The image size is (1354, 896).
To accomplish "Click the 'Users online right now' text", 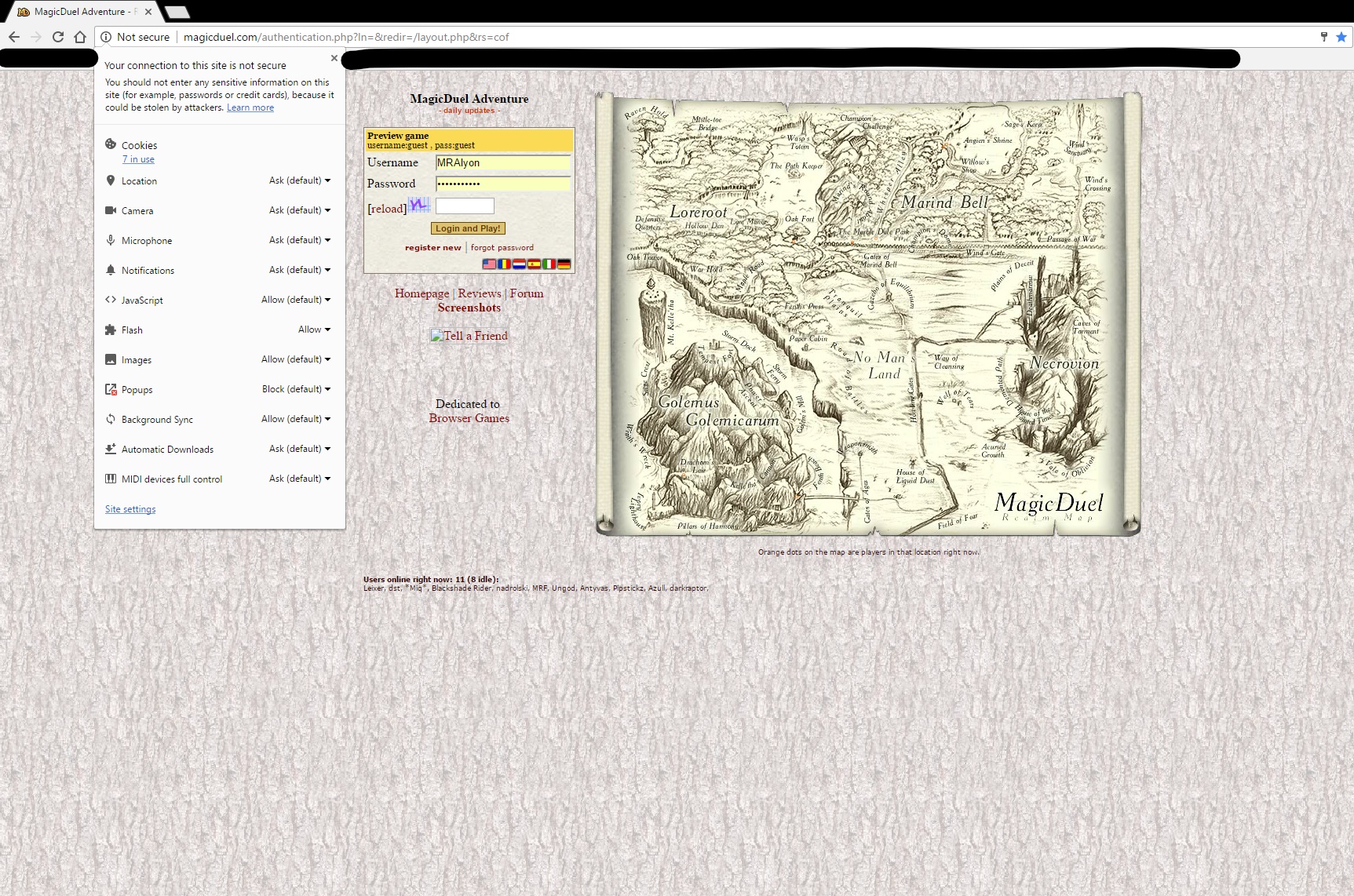I will pyautogui.click(x=431, y=580).
